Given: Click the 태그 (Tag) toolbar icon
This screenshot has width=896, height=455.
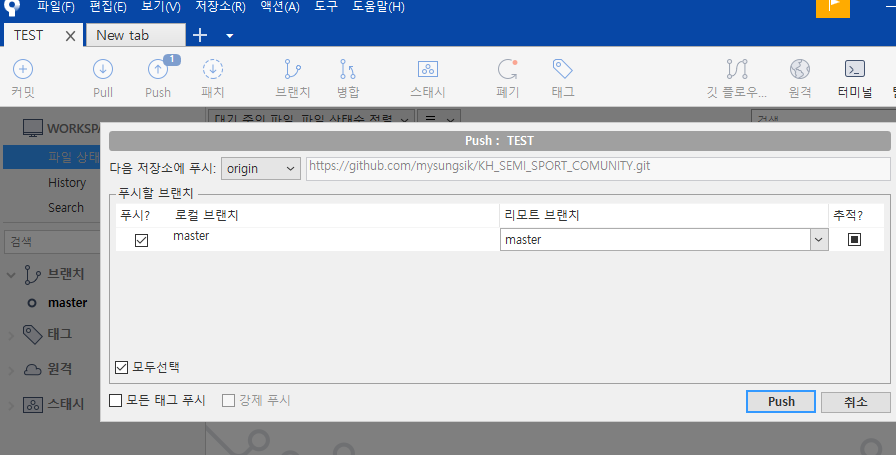Looking at the screenshot, I should click(563, 69).
